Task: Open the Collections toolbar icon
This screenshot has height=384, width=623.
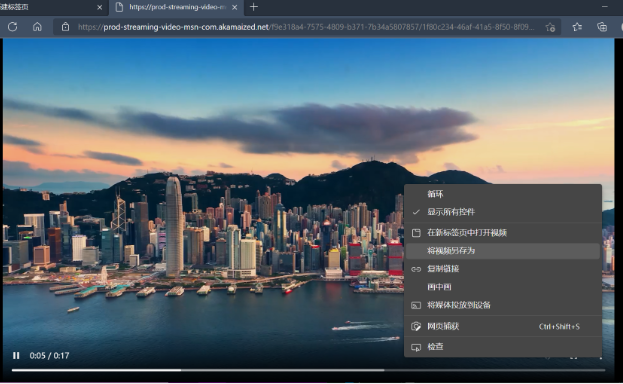Action: point(602,27)
